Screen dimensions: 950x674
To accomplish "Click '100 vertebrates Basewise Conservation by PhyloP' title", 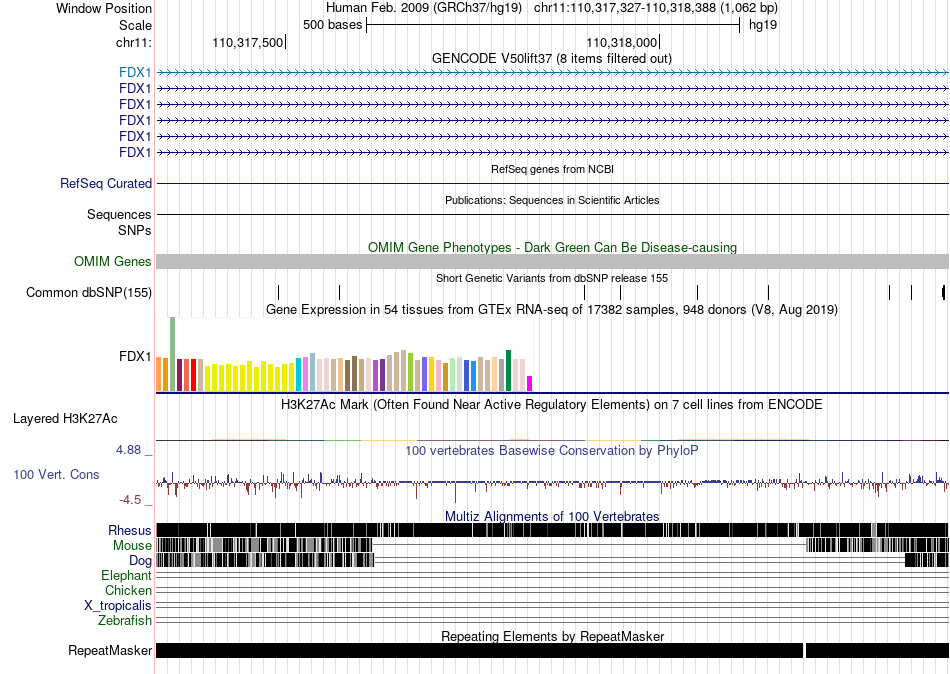I will coord(552,450).
